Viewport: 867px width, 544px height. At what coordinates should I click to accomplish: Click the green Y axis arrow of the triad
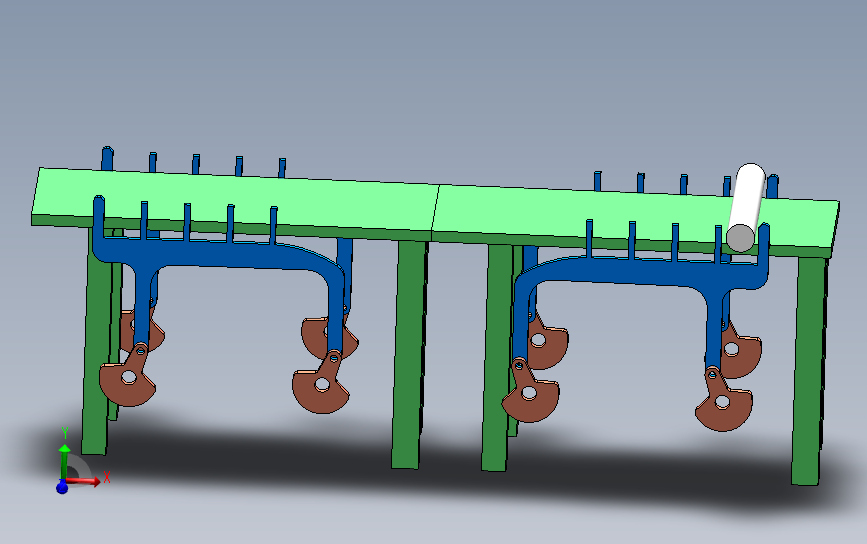click(x=65, y=461)
